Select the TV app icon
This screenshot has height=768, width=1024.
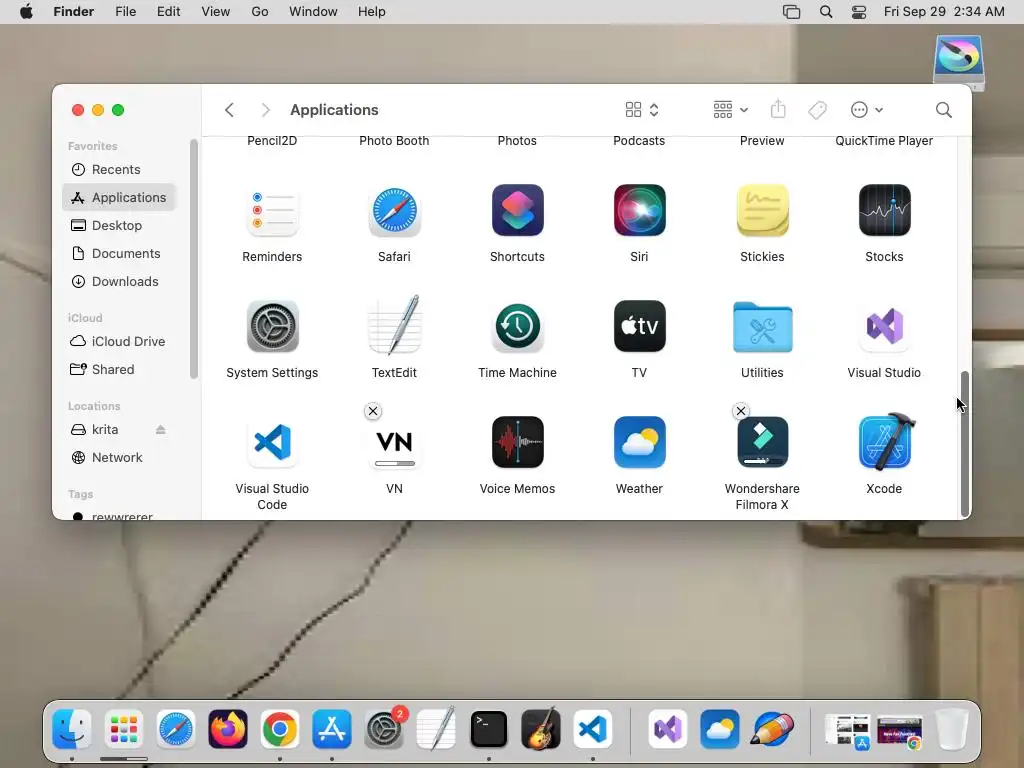(639, 327)
